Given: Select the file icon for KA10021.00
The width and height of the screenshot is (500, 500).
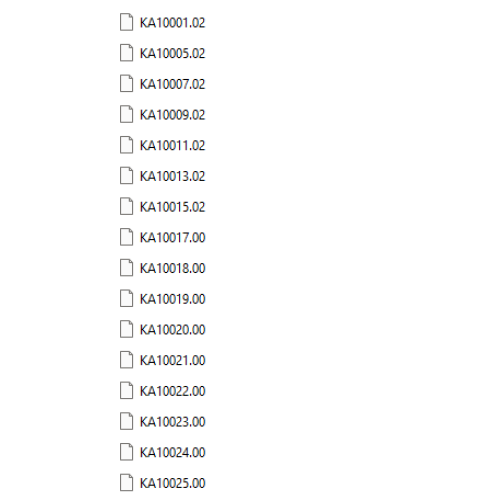Looking at the screenshot, I should (x=126, y=360).
